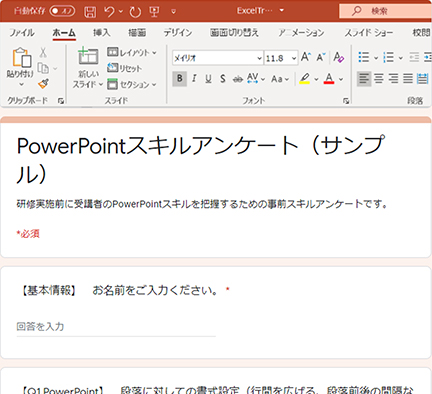Select the ホーム ribbon tab

[x=64, y=33]
